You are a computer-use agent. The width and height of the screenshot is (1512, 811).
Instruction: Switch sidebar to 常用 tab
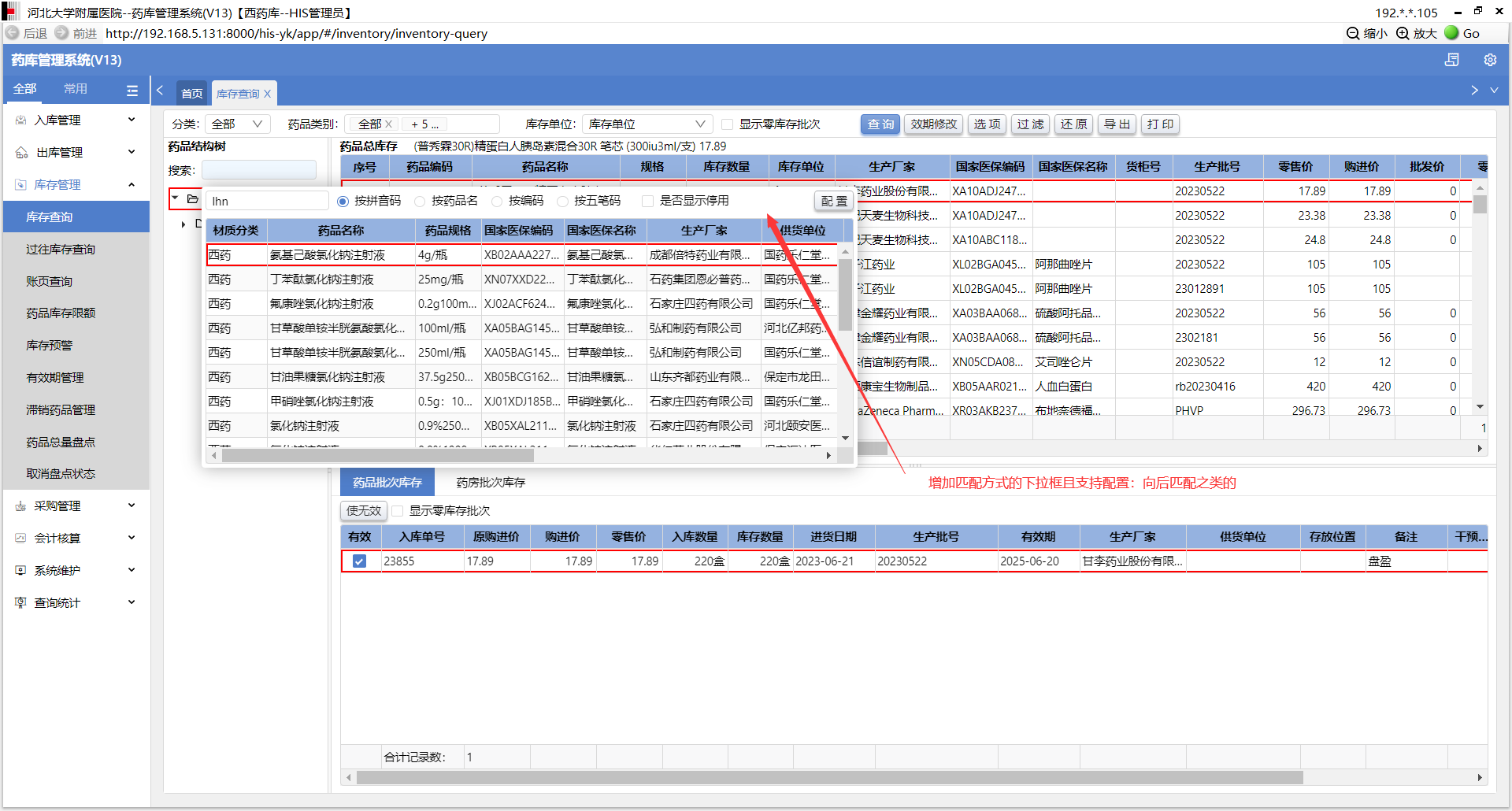[x=76, y=89]
